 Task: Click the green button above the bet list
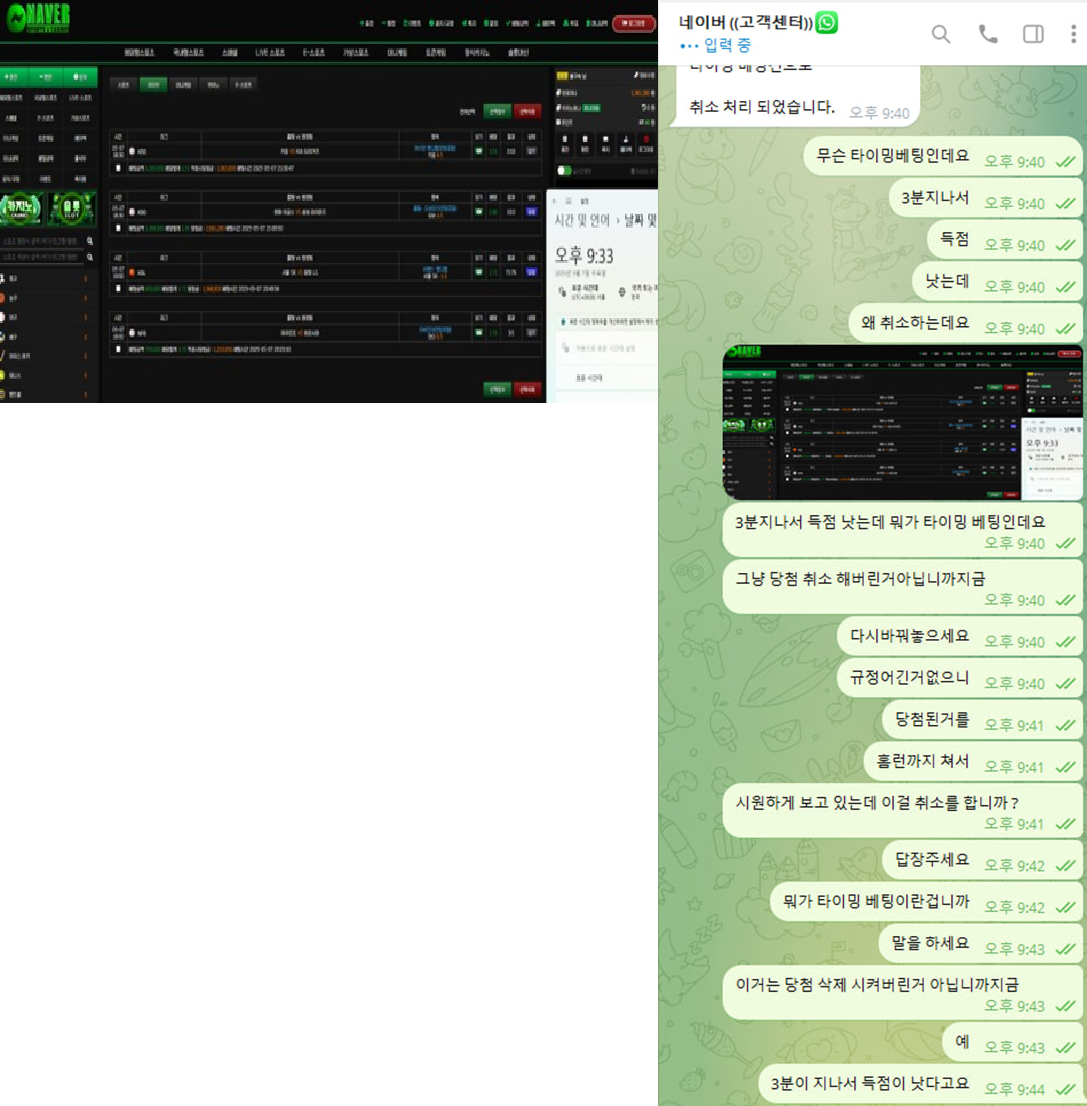(x=497, y=111)
